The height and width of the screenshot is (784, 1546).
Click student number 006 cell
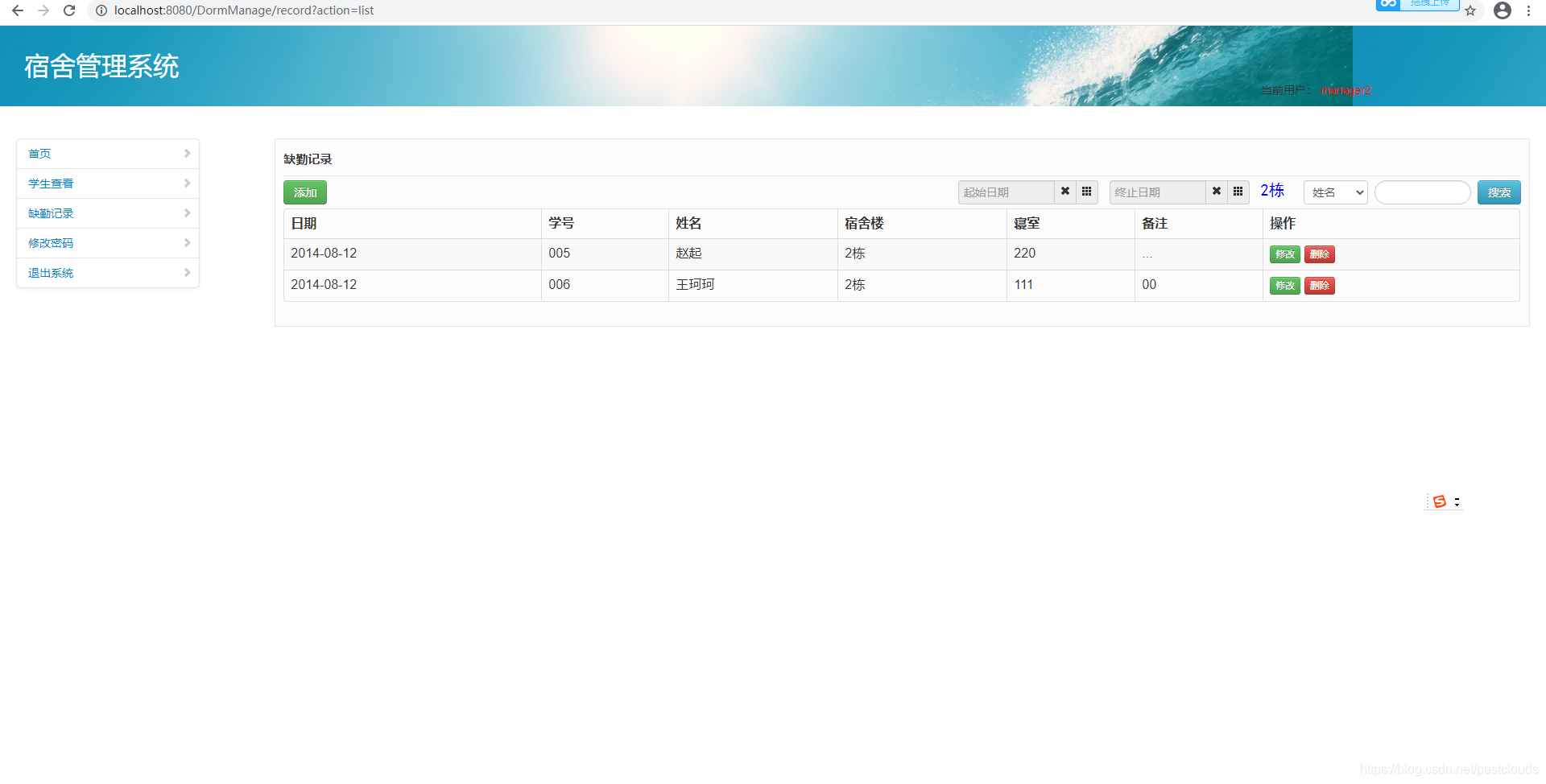point(605,285)
